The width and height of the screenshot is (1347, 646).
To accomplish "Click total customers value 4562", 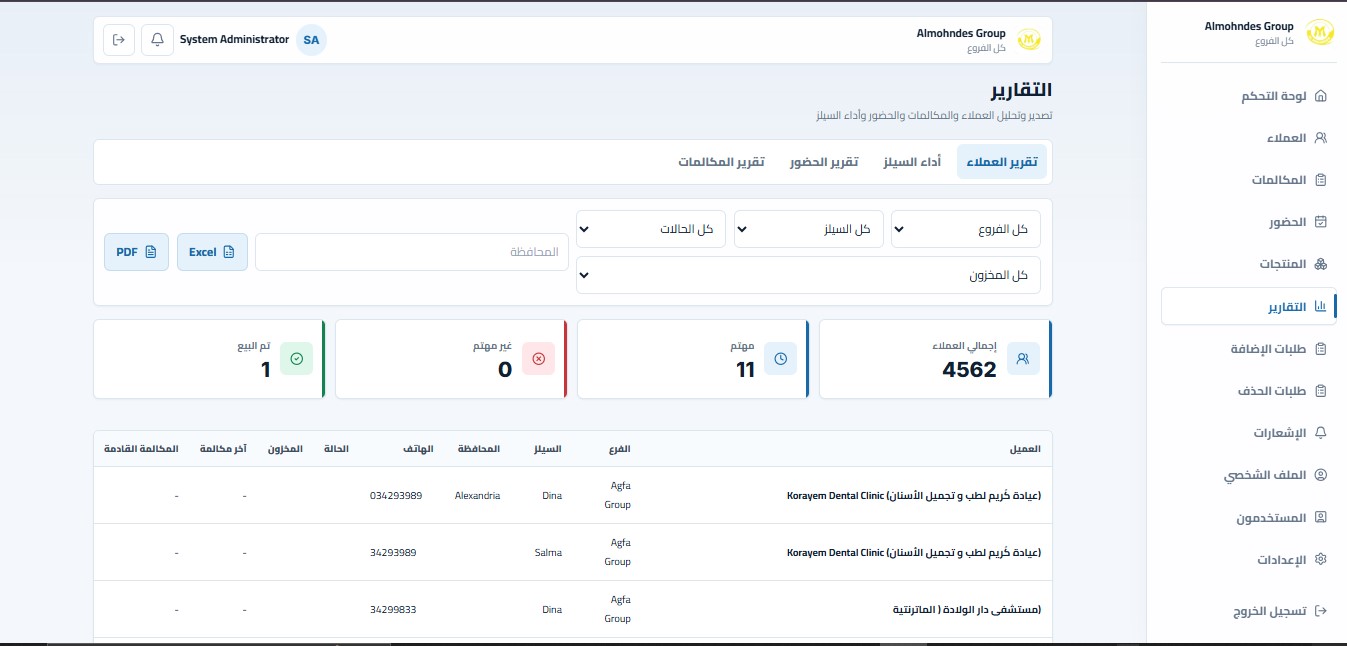I will (x=969, y=370).
